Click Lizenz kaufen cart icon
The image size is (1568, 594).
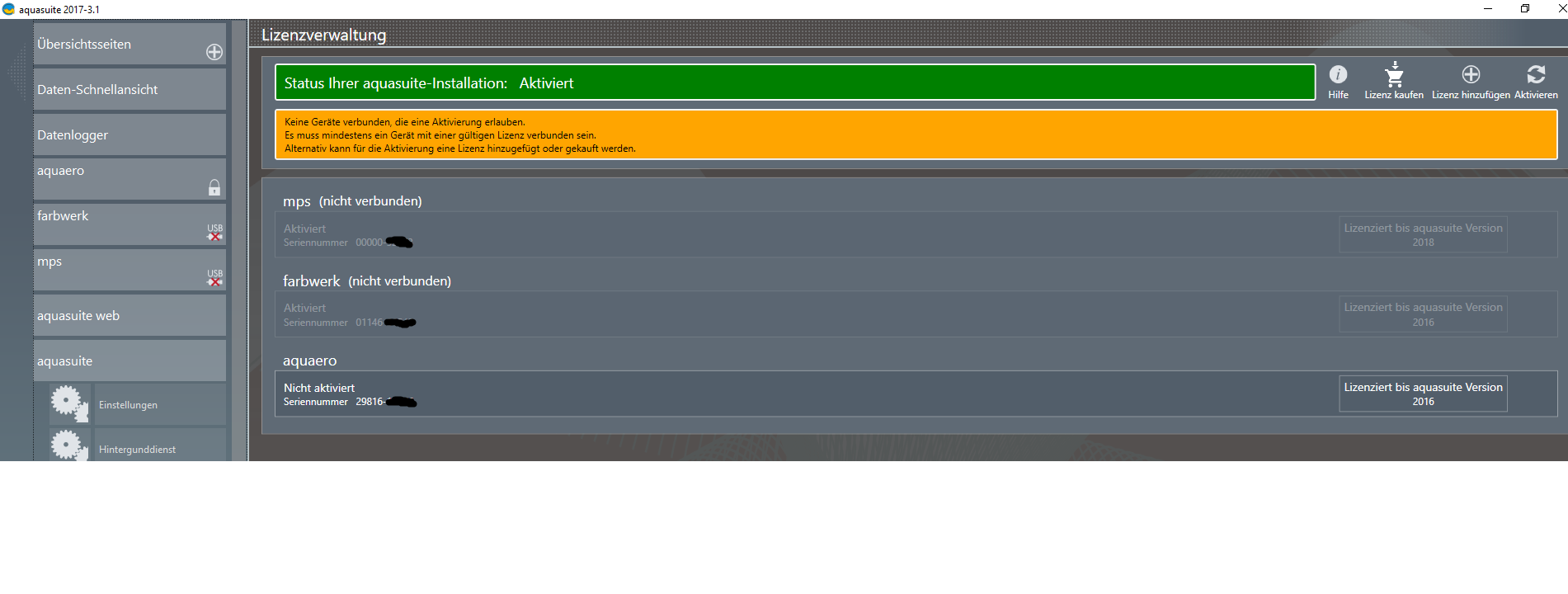point(1394,74)
